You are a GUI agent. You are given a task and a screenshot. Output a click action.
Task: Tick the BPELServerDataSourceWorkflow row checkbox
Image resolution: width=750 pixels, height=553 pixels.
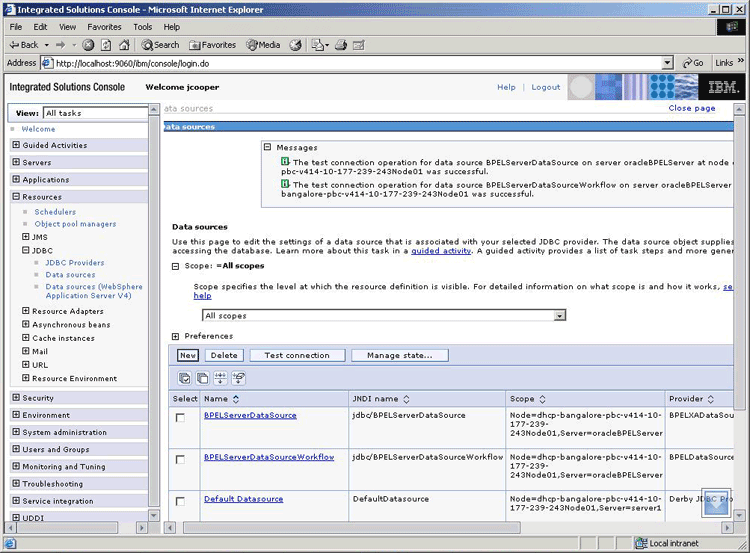pyautogui.click(x=180, y=460)
